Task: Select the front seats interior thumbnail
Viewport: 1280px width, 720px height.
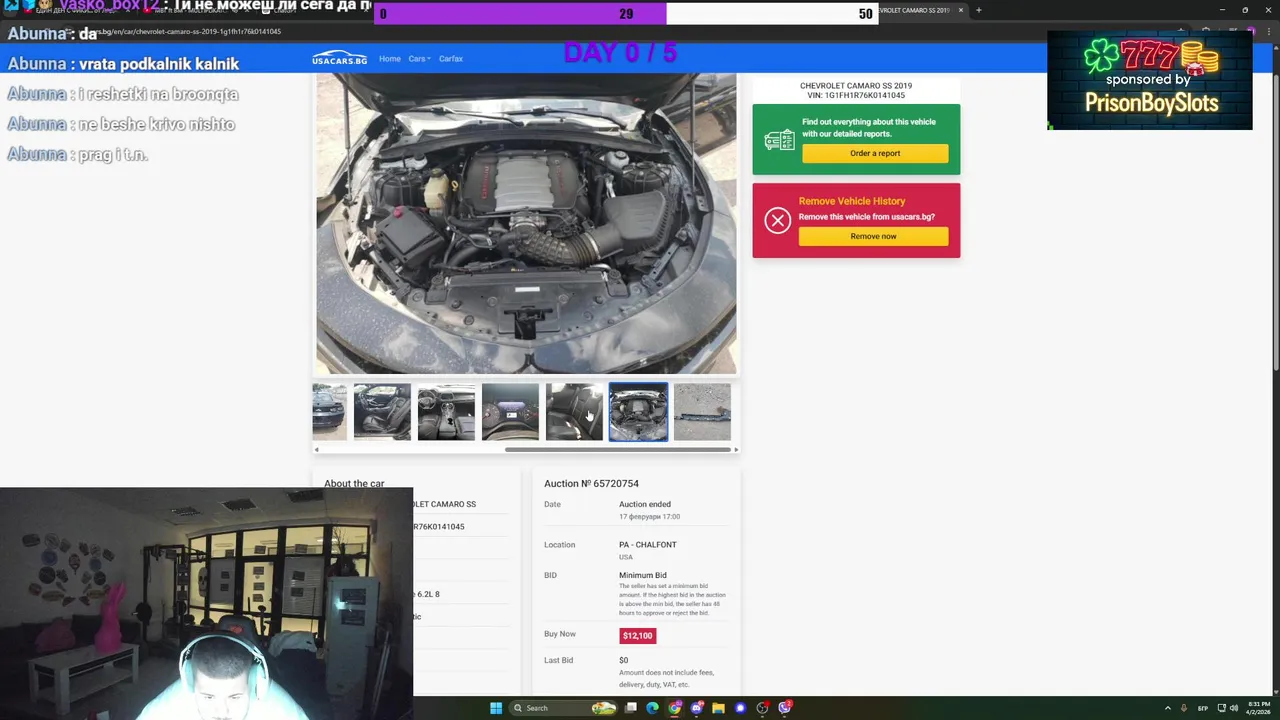Action: [x=382, y=411]
